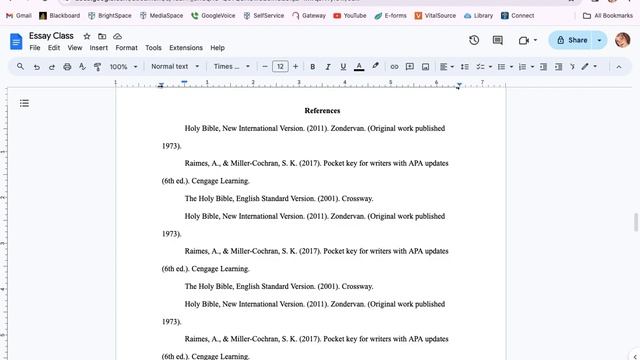Increase the font size
The height and width of the screenshot is (360, 640).
(296, 67)
